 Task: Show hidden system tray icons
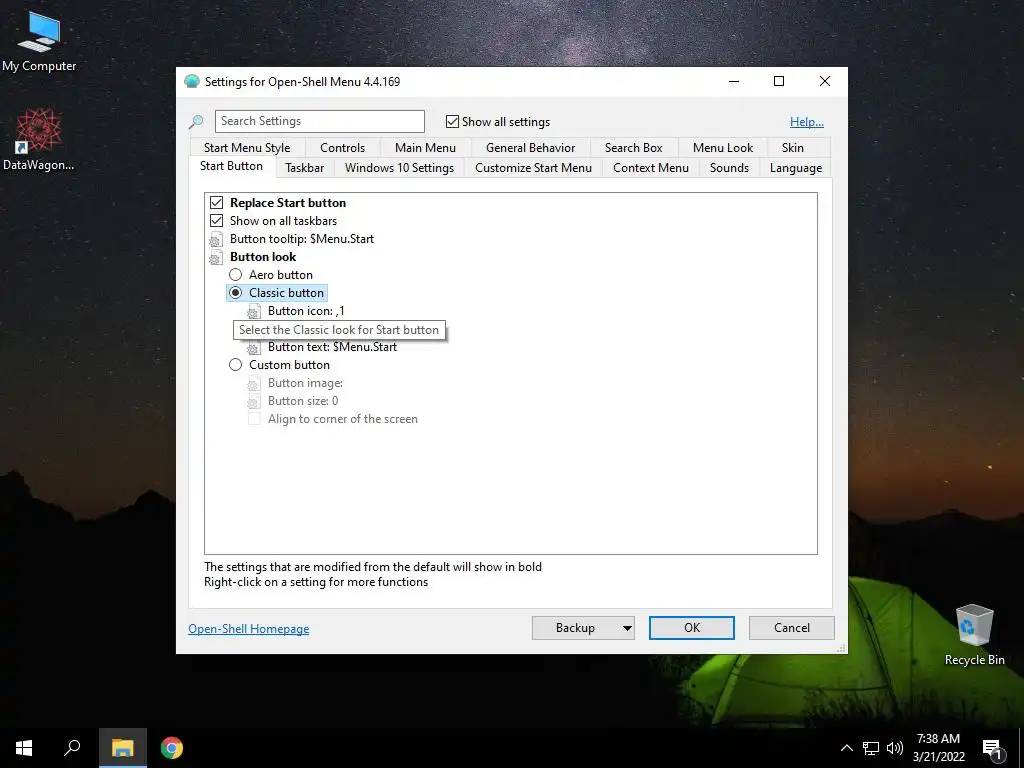[x=846, y=748]
